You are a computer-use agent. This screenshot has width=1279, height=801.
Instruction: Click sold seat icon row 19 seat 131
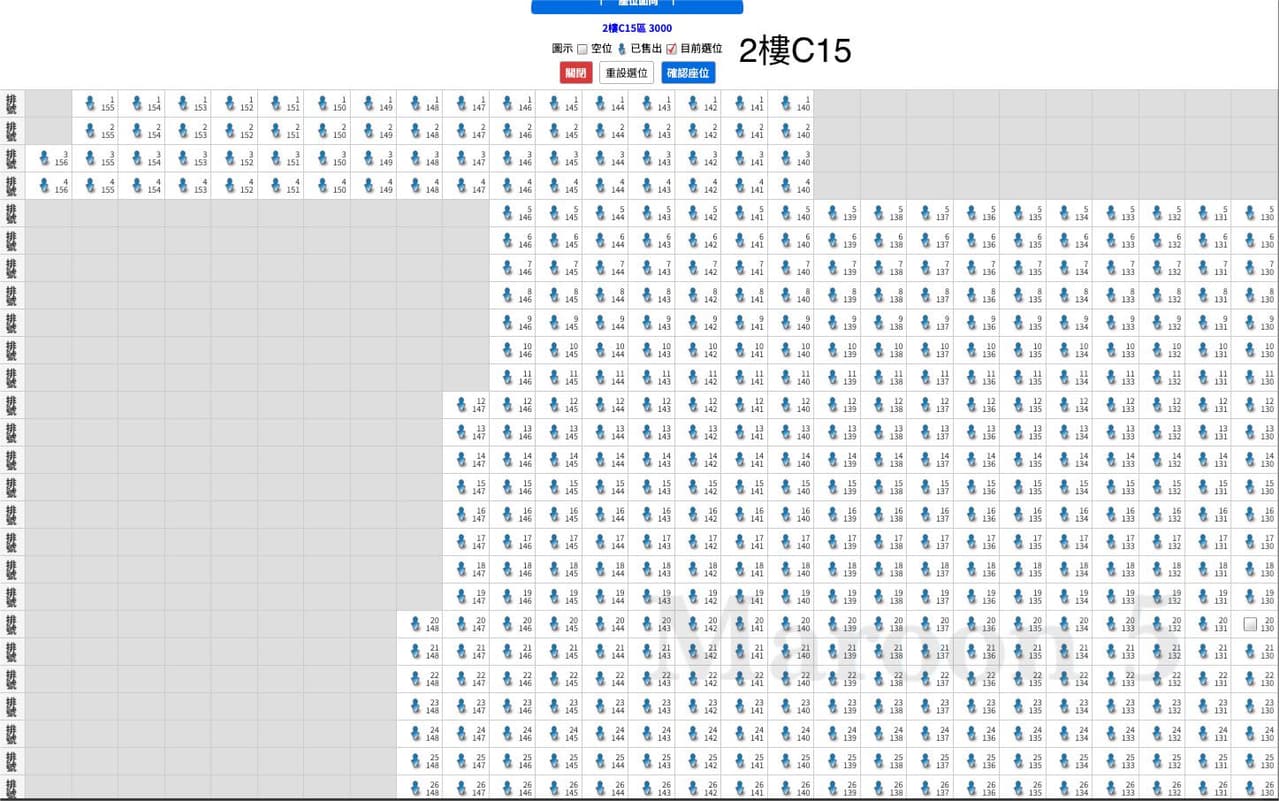tap(1205, 598)
